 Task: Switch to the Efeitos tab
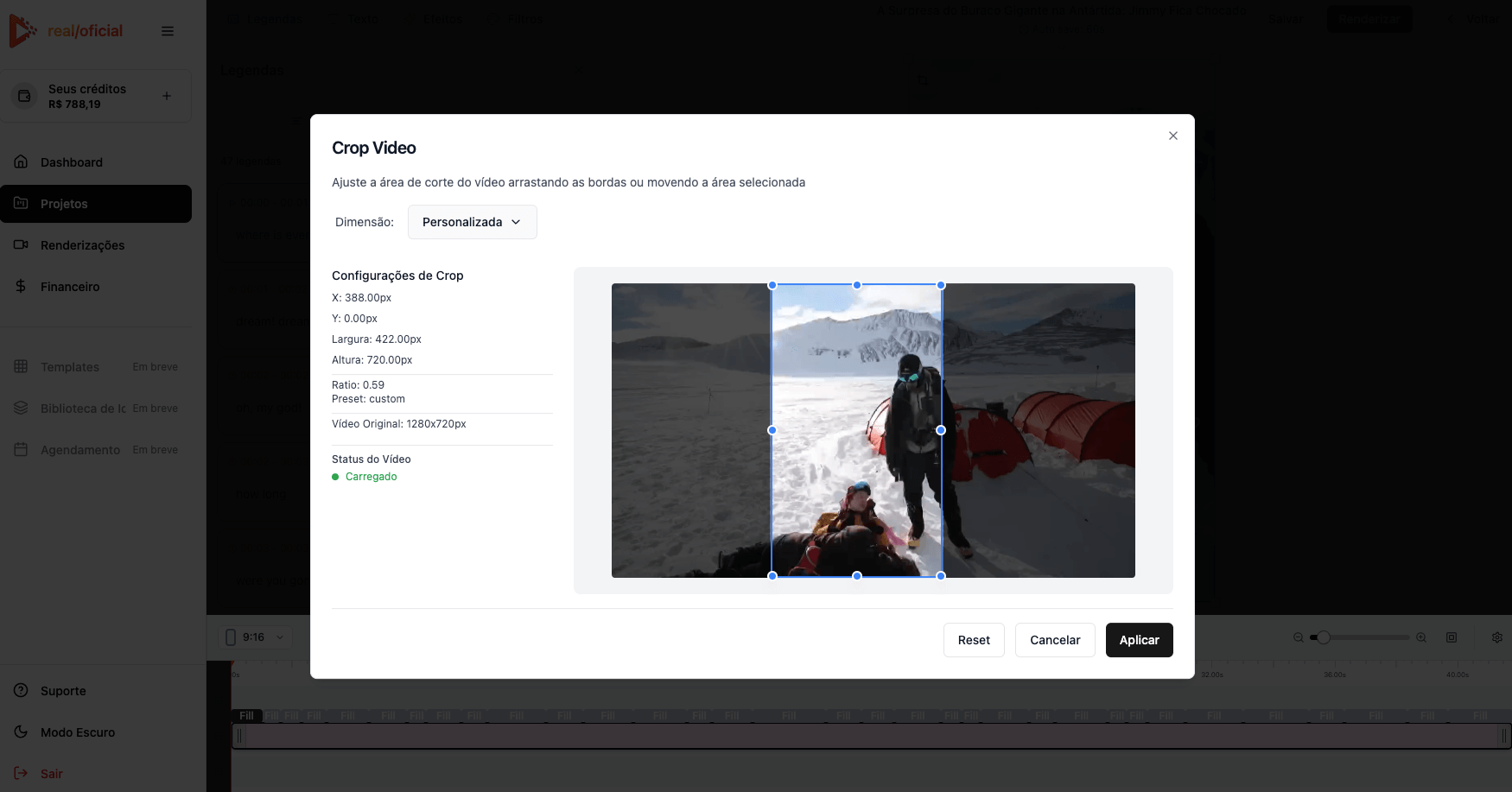coord(435,19)
